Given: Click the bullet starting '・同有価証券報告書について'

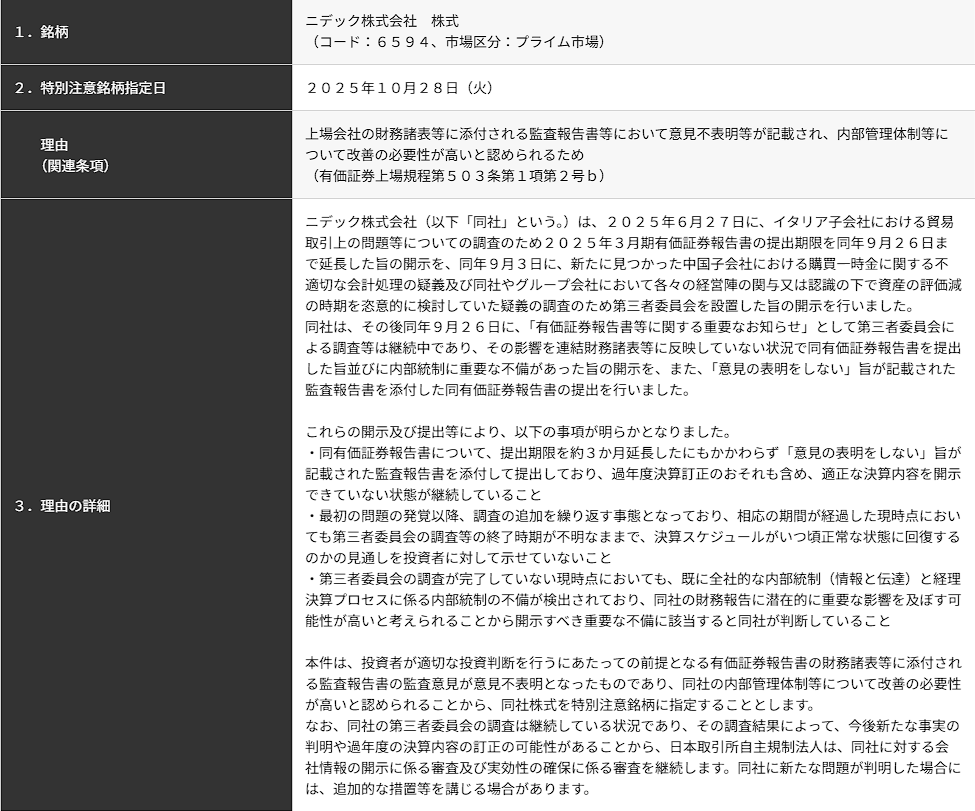Looking at the screenshot, I should pyautogui.click(x=633, y=453).
